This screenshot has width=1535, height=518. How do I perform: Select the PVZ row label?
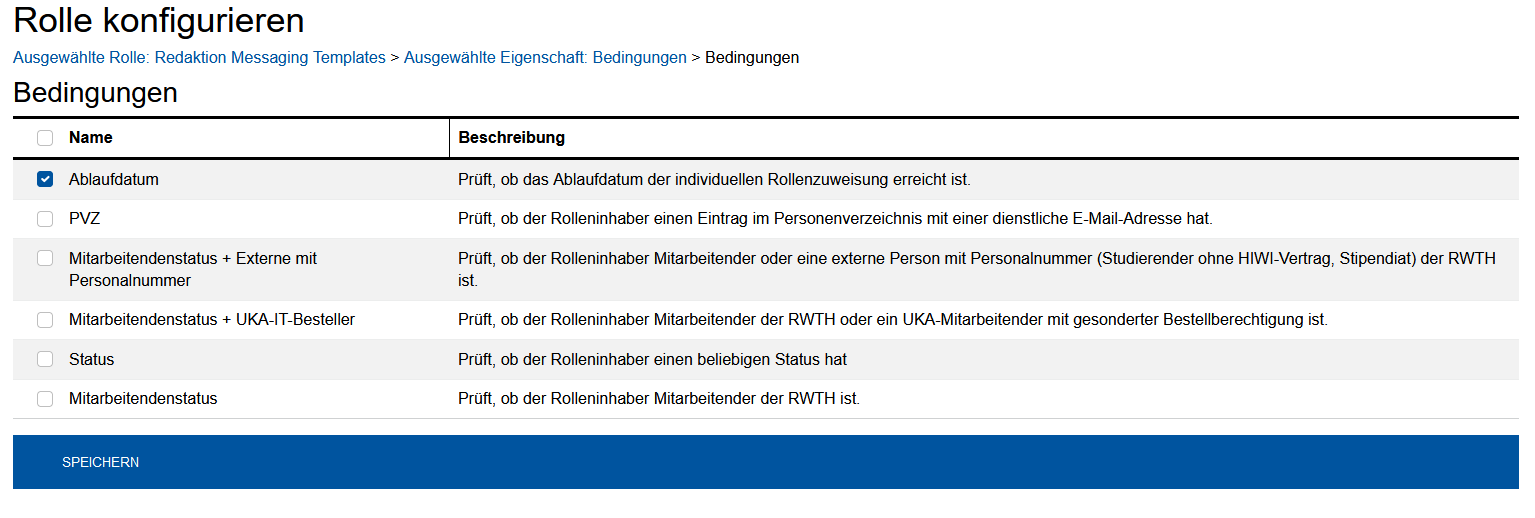[84, 219]
